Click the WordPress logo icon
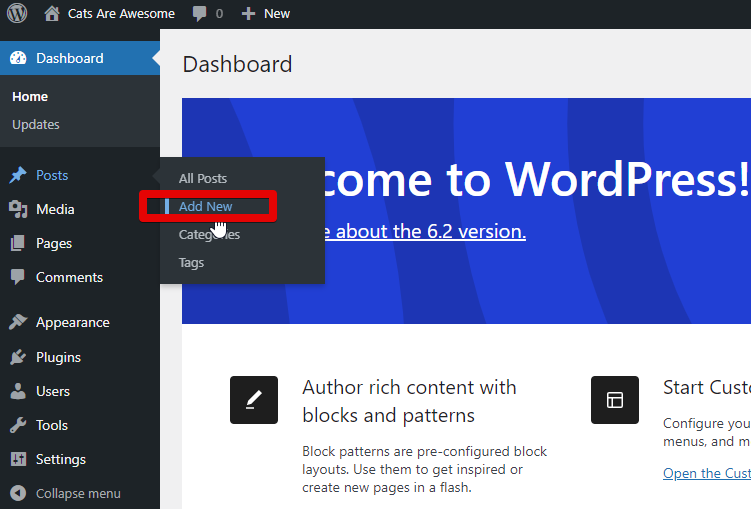The image size is (751, 509). 17,13
